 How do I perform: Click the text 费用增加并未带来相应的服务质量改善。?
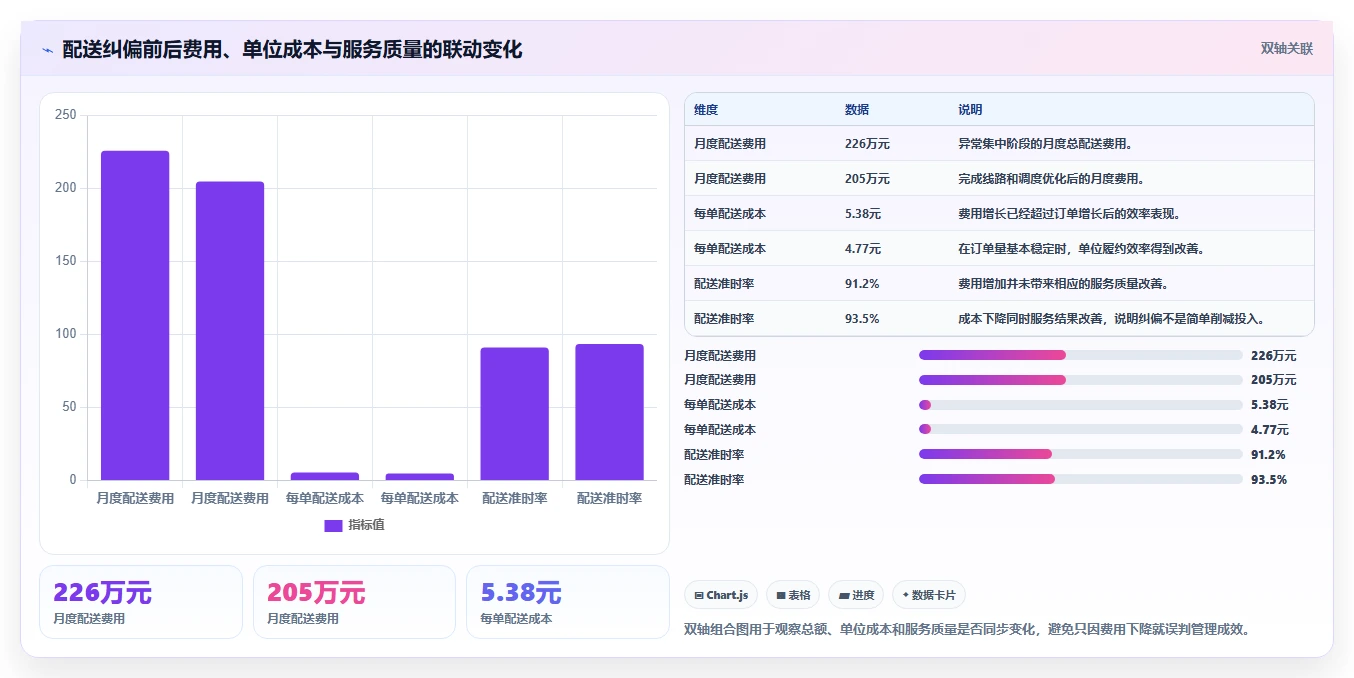pos(1063,284)
